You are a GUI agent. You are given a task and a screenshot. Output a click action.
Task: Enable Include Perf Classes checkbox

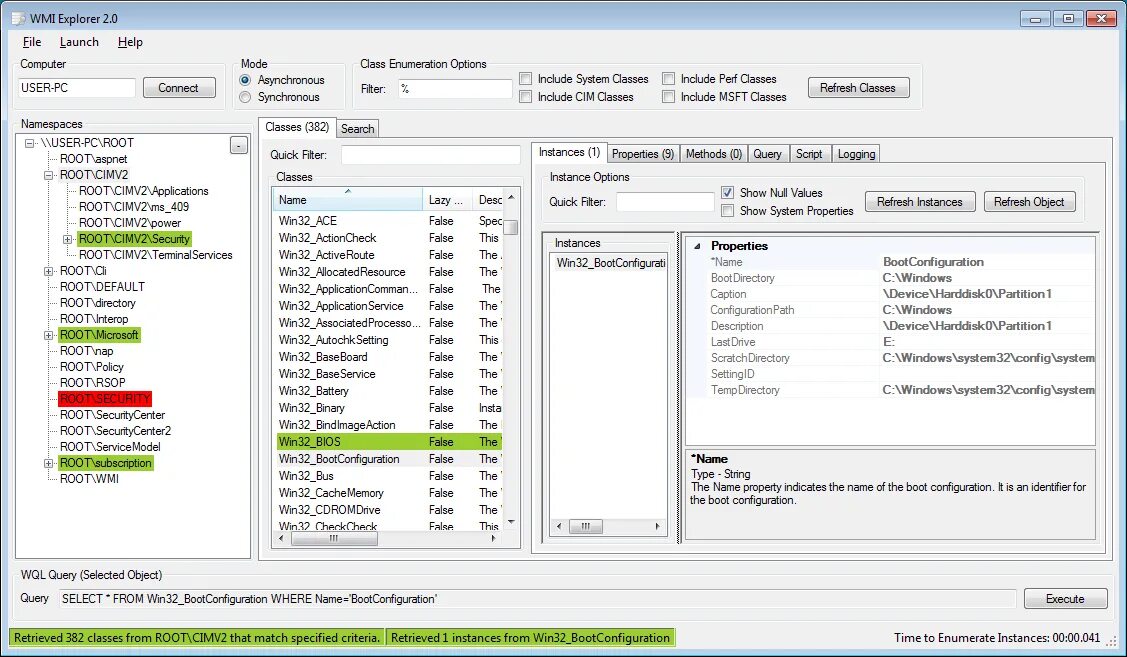pyautogui.click(x=668, y=79)
